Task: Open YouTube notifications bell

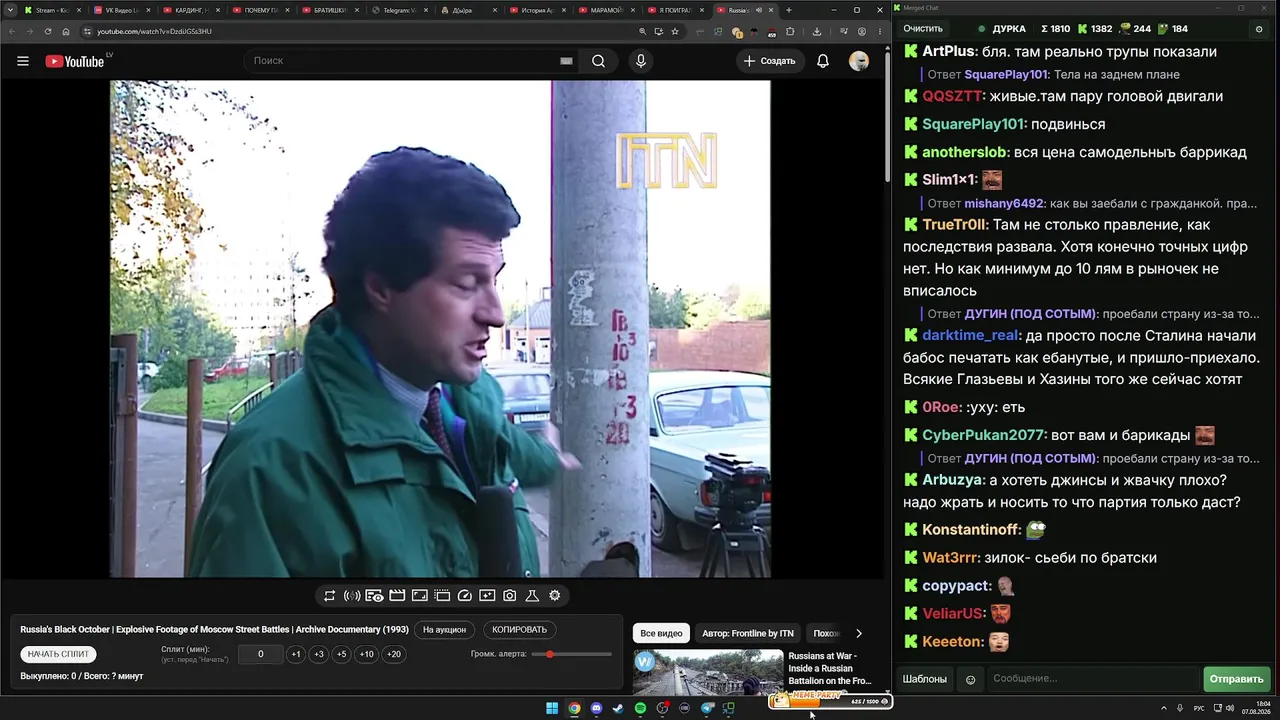Action: (x=823, y=61)
